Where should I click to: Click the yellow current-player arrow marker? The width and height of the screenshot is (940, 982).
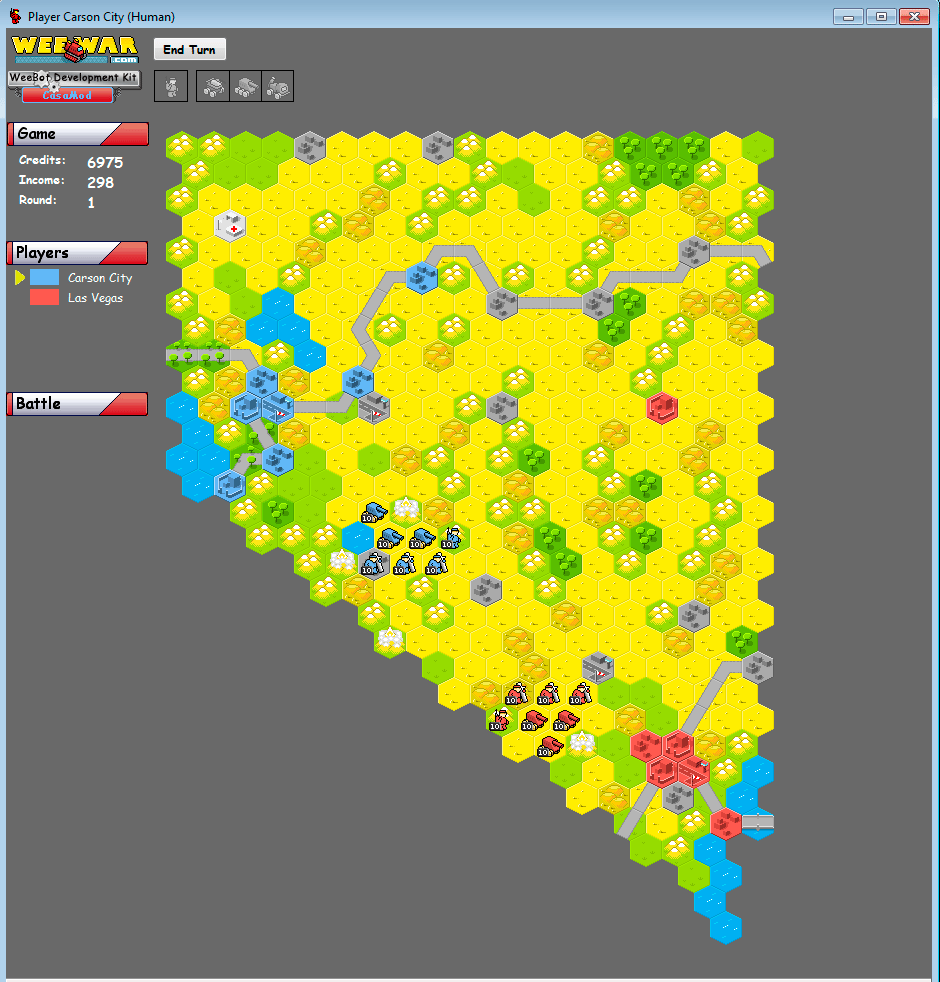click(x=19, y=278)
